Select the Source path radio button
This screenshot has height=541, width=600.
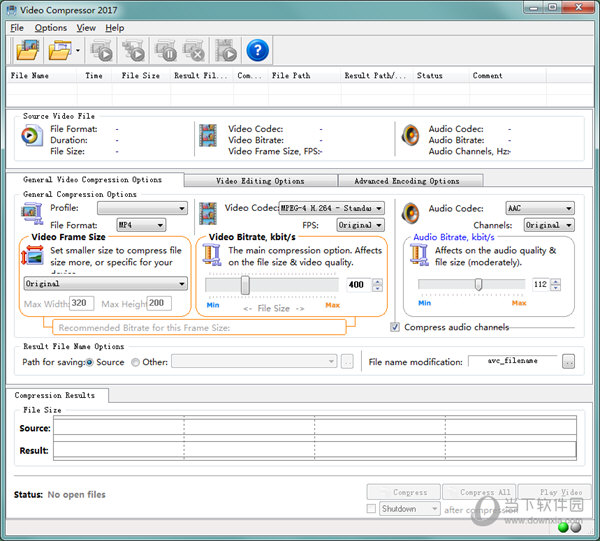click(x=90, y=362)
